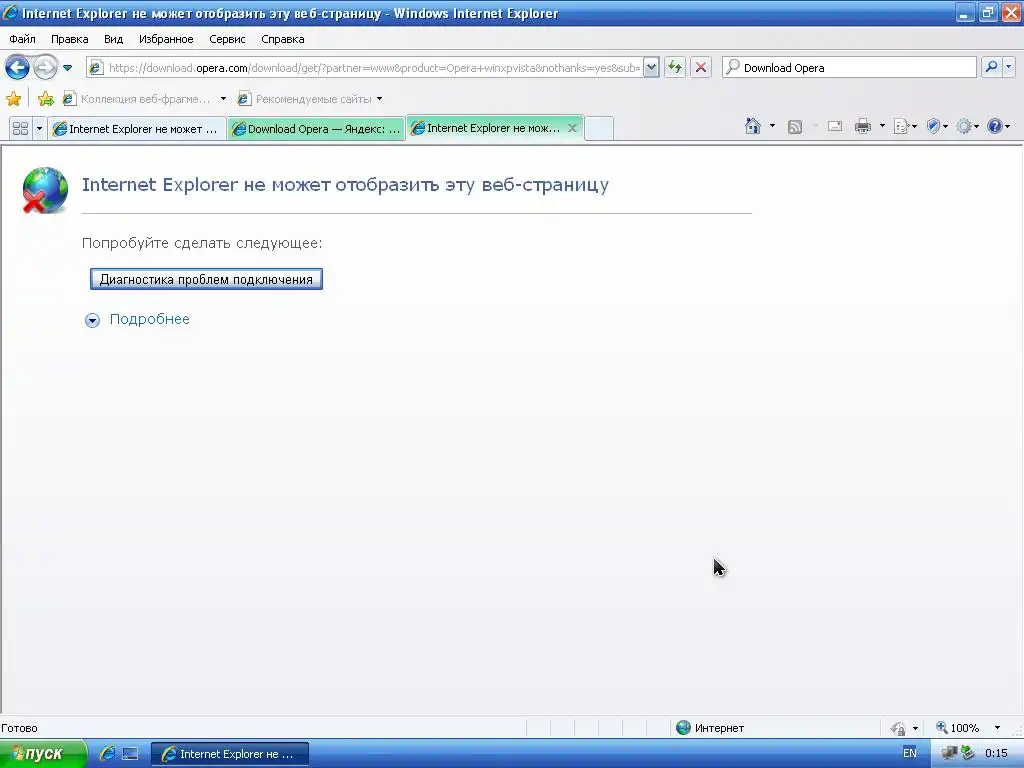The height and width of the screenshot is (768, 1024).
Task: Expand Print options dropdown arrow
Action: tap(882, 126)
